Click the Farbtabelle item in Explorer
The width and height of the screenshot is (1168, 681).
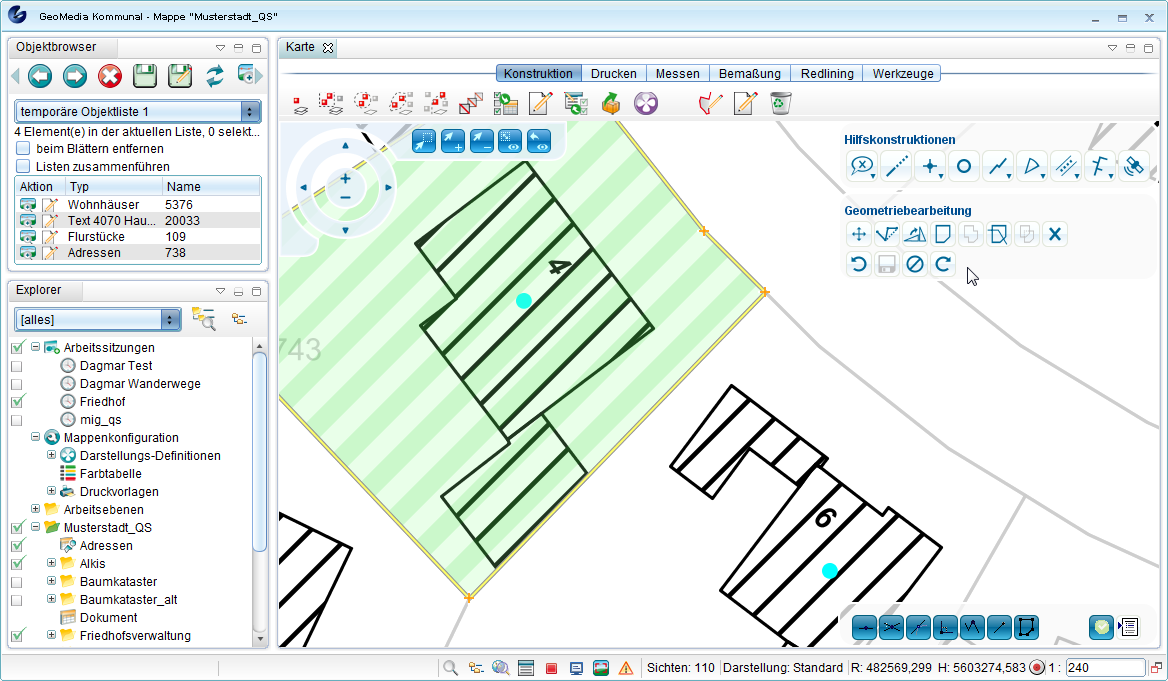110,474
